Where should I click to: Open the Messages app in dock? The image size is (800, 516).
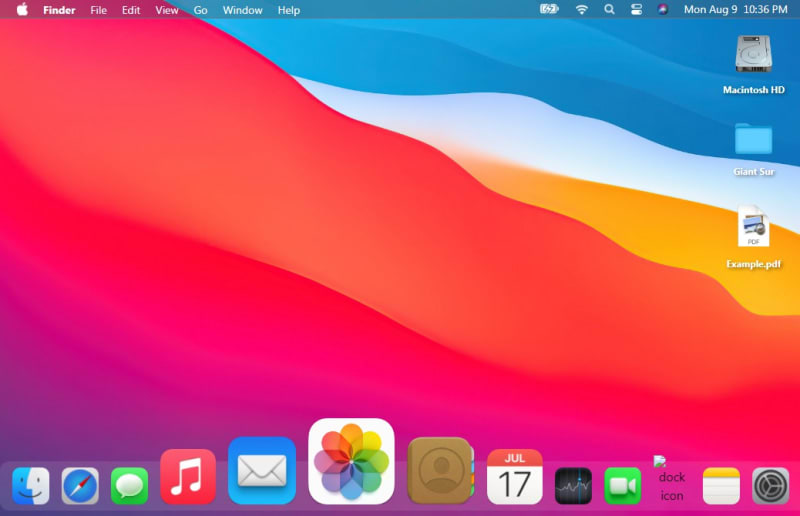129,486
